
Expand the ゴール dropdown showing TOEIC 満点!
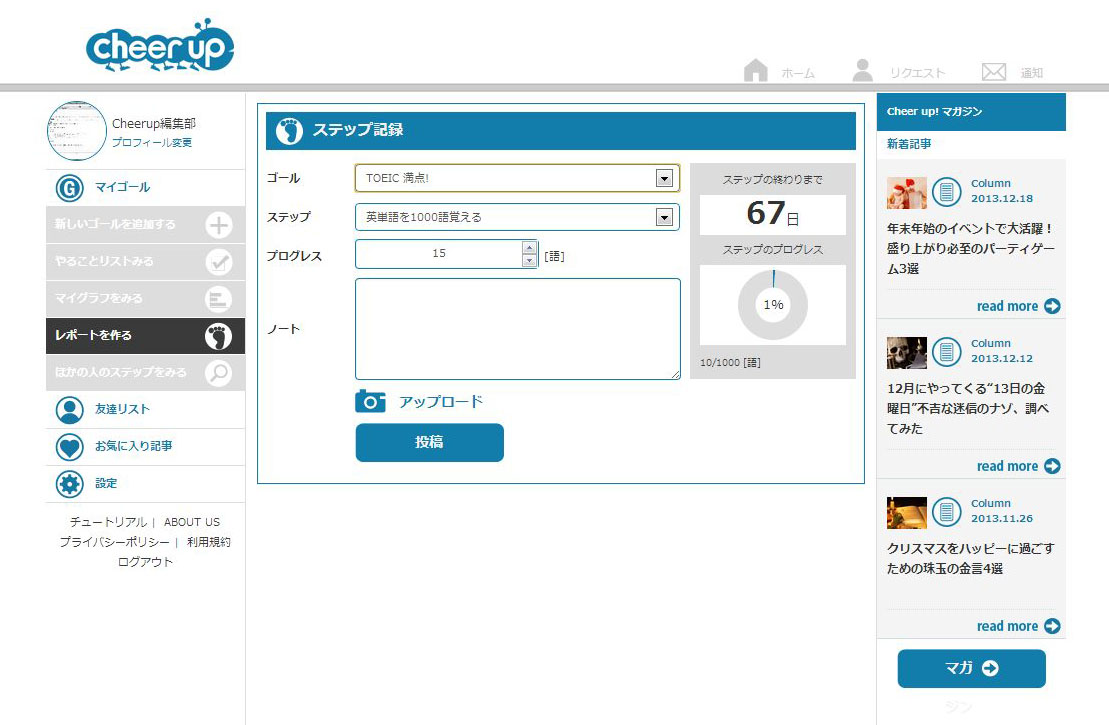pos(663,178)
